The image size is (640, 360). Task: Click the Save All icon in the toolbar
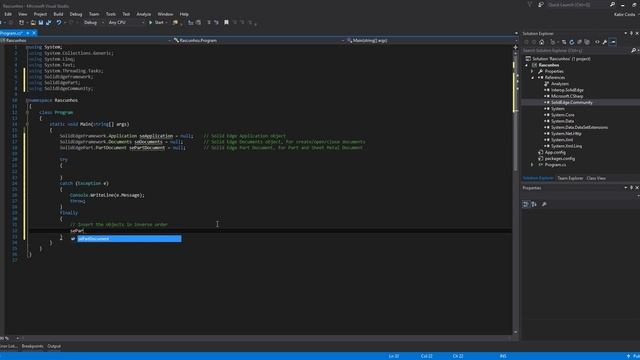pos(48,22)
